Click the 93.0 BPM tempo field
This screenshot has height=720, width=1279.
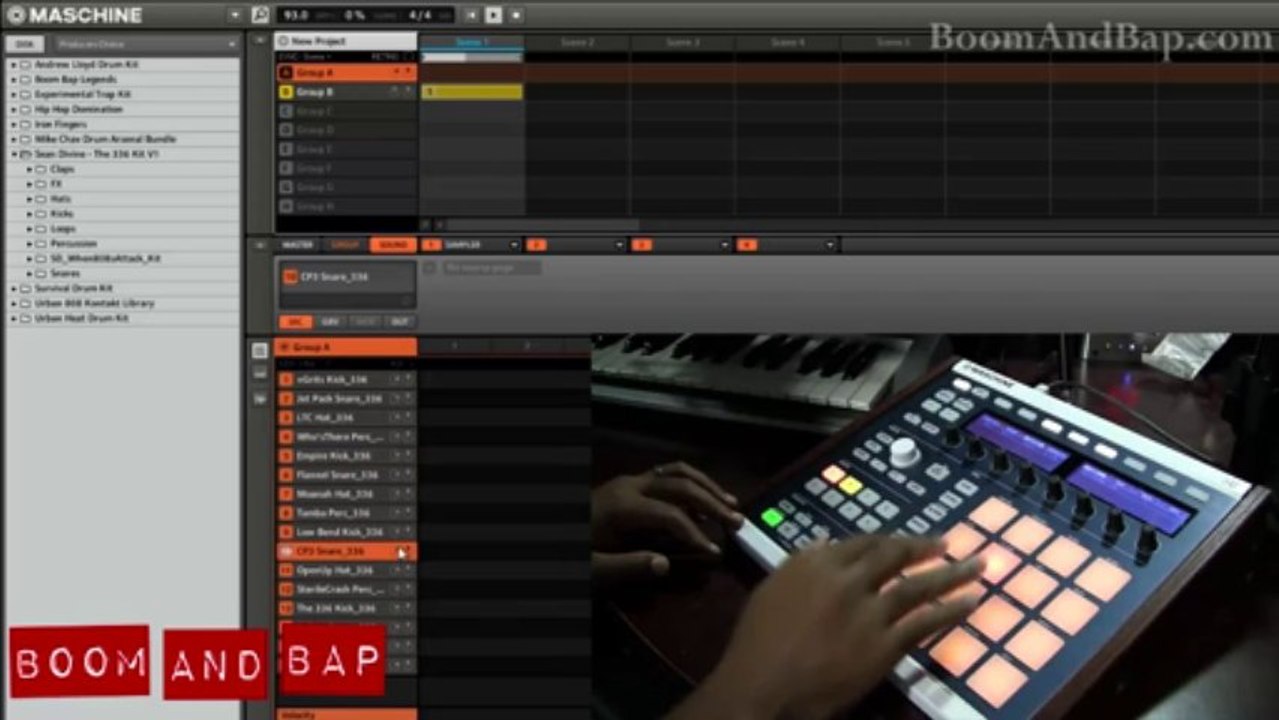tap(297, 15)
